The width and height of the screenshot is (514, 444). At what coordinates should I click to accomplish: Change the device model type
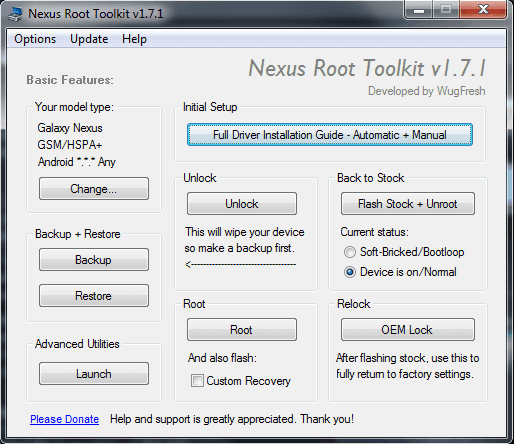point(94,189)
